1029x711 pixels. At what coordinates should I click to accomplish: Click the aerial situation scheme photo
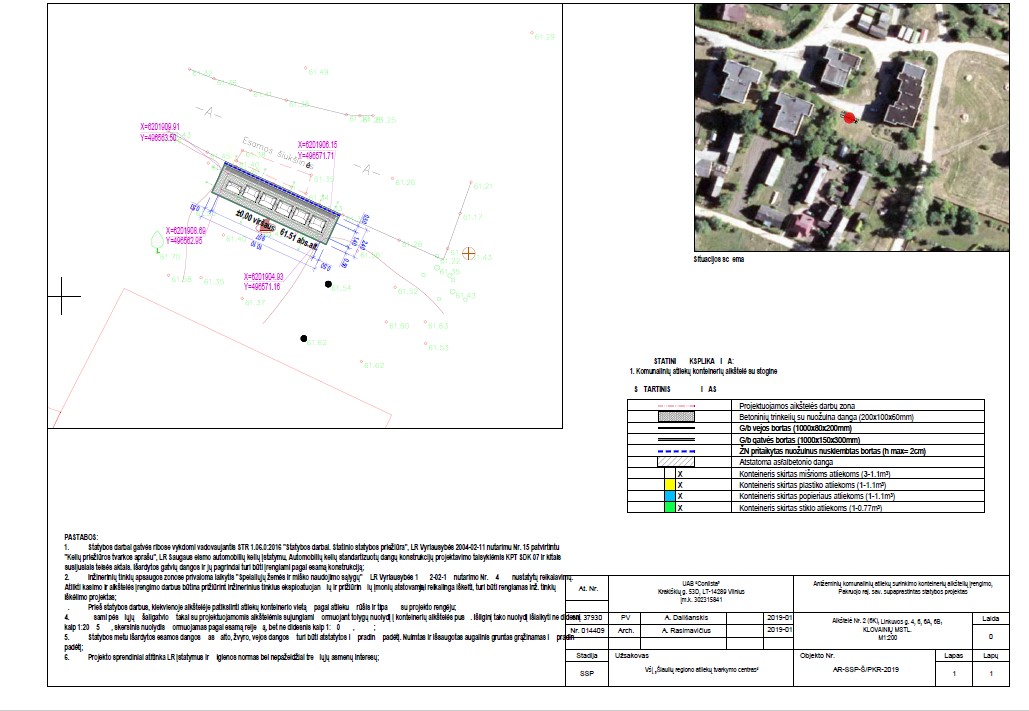click(852, 127)
